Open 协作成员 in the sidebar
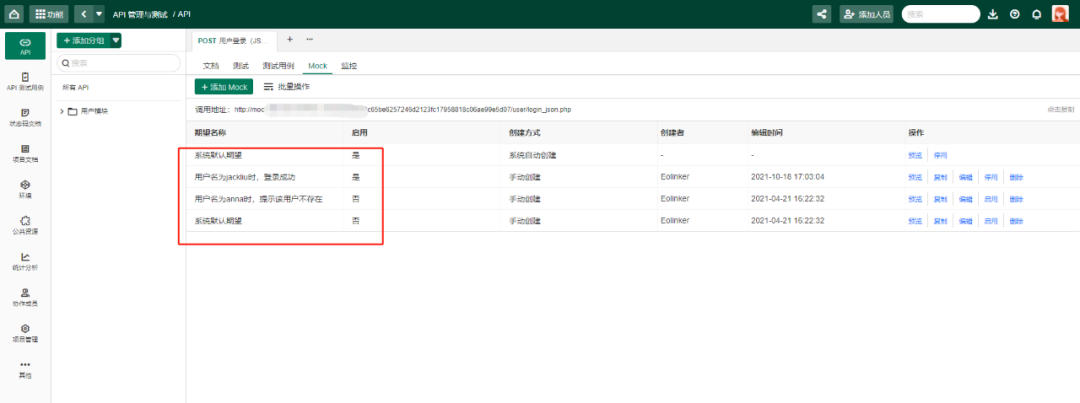Viewport: 1080px width, 403px height. 25,297
